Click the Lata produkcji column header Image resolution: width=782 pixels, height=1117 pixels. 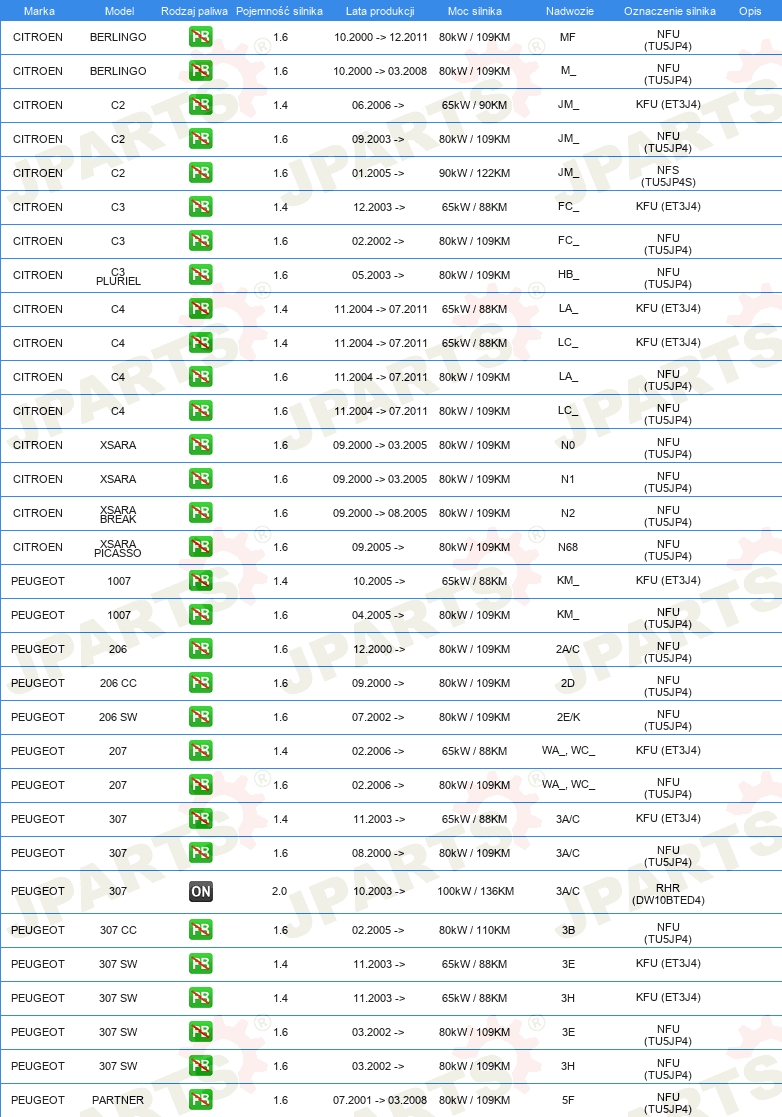380,11
